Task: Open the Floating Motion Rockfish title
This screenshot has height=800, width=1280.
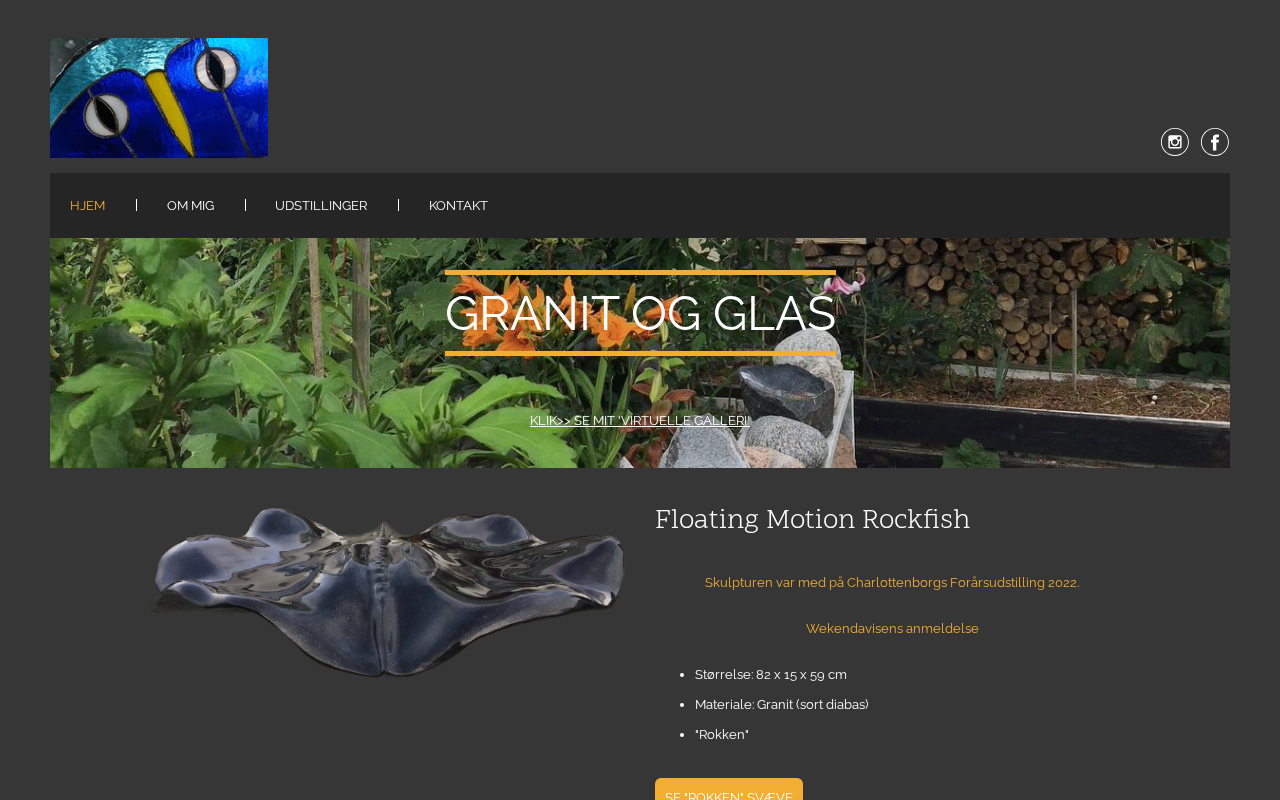Action: click(x=812, y=519)
